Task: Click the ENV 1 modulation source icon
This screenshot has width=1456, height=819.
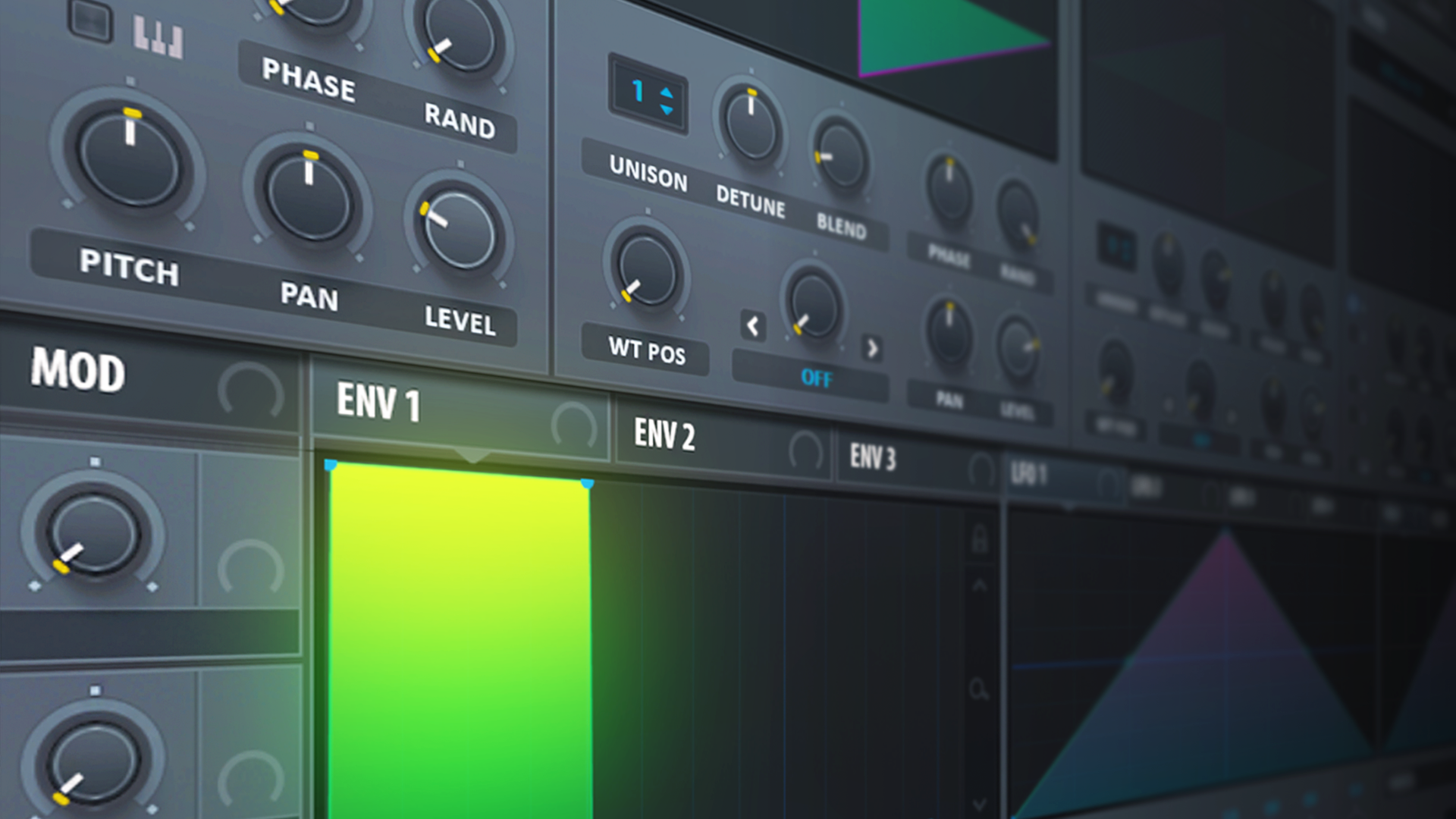Action: click(574, 425)
